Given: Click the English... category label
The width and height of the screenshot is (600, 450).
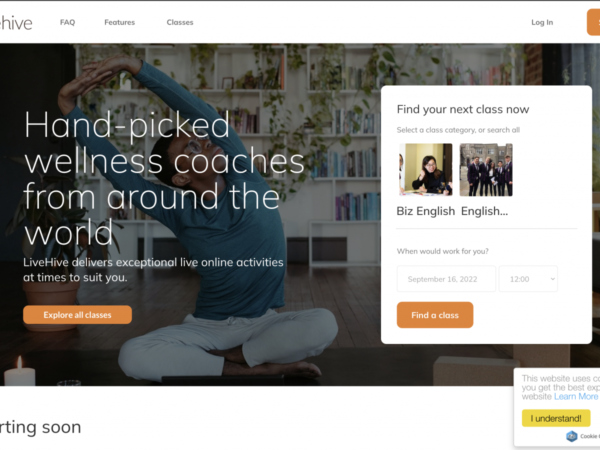Looking at the screenshot, I should pyautogui.click(x=484, y=211).
